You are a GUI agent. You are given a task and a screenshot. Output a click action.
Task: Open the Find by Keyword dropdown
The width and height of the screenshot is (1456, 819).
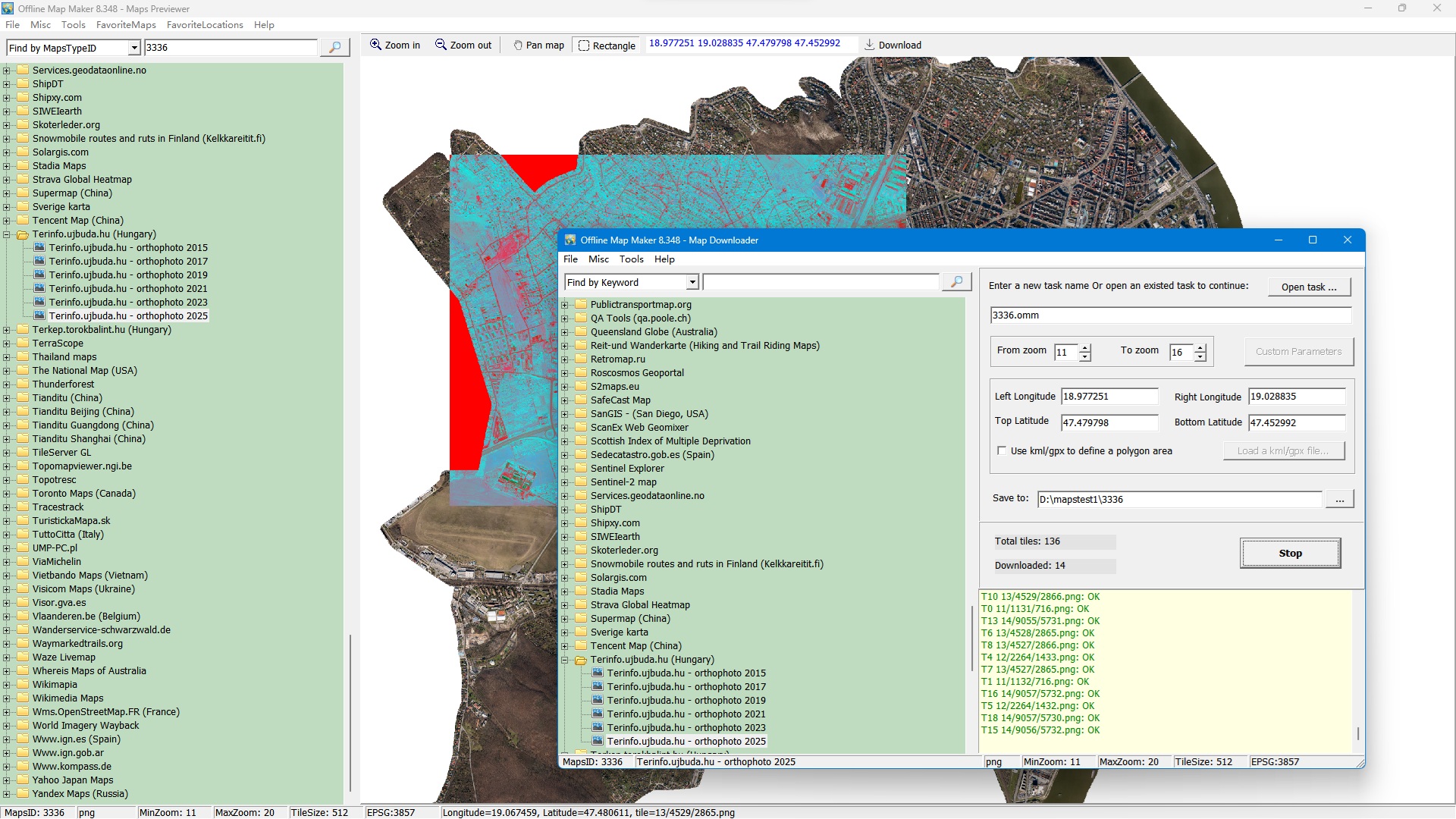(x=692, y=283)
